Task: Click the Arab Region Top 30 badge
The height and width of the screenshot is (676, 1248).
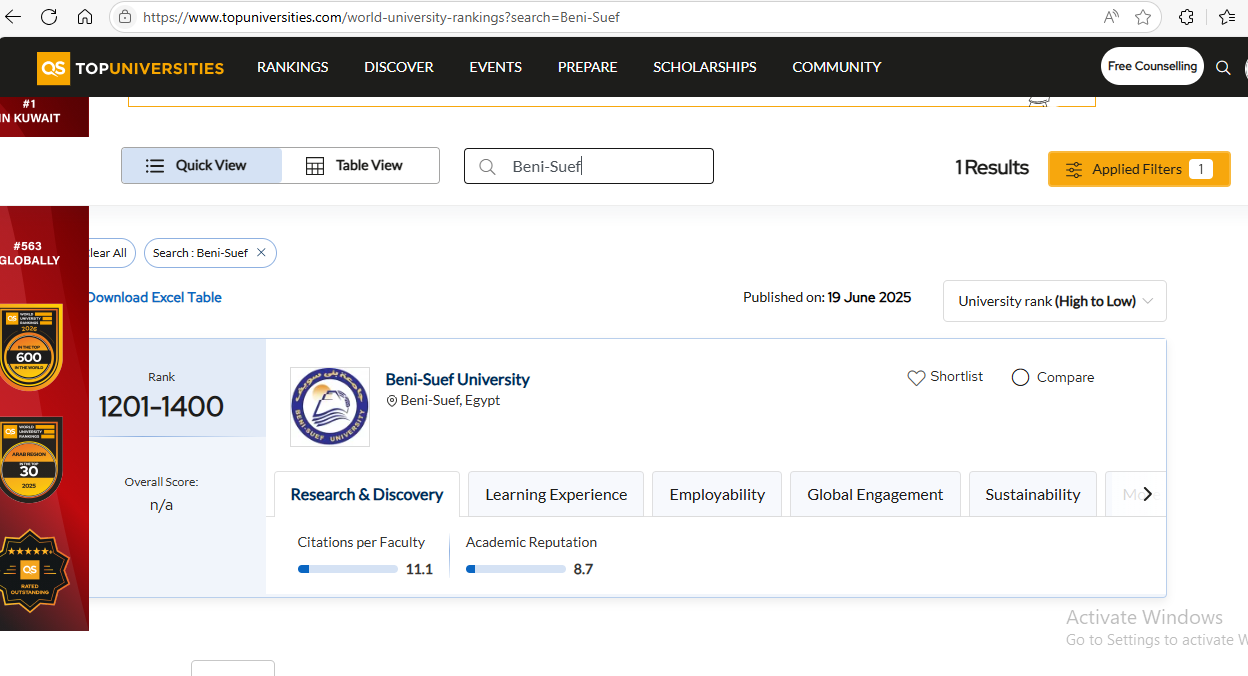Action: pyautogui.click(x=30, y=459)
